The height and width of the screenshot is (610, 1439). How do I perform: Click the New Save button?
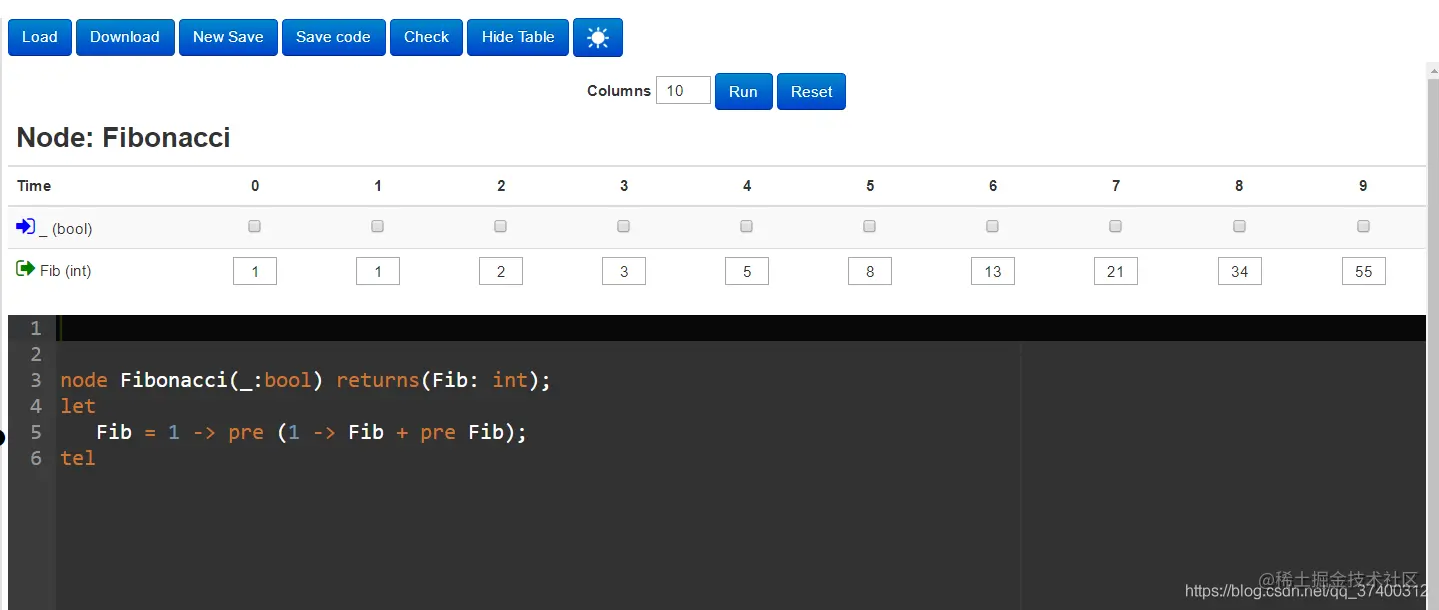(228, 37)
